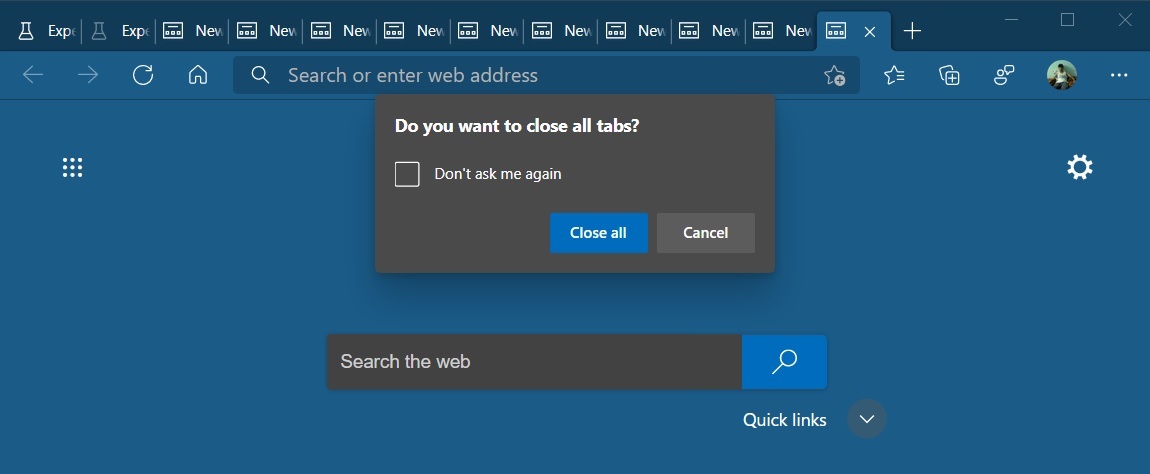1150x474 pixels.
Task: Switch to the first Experiments tab
Action: click(47, 31)
